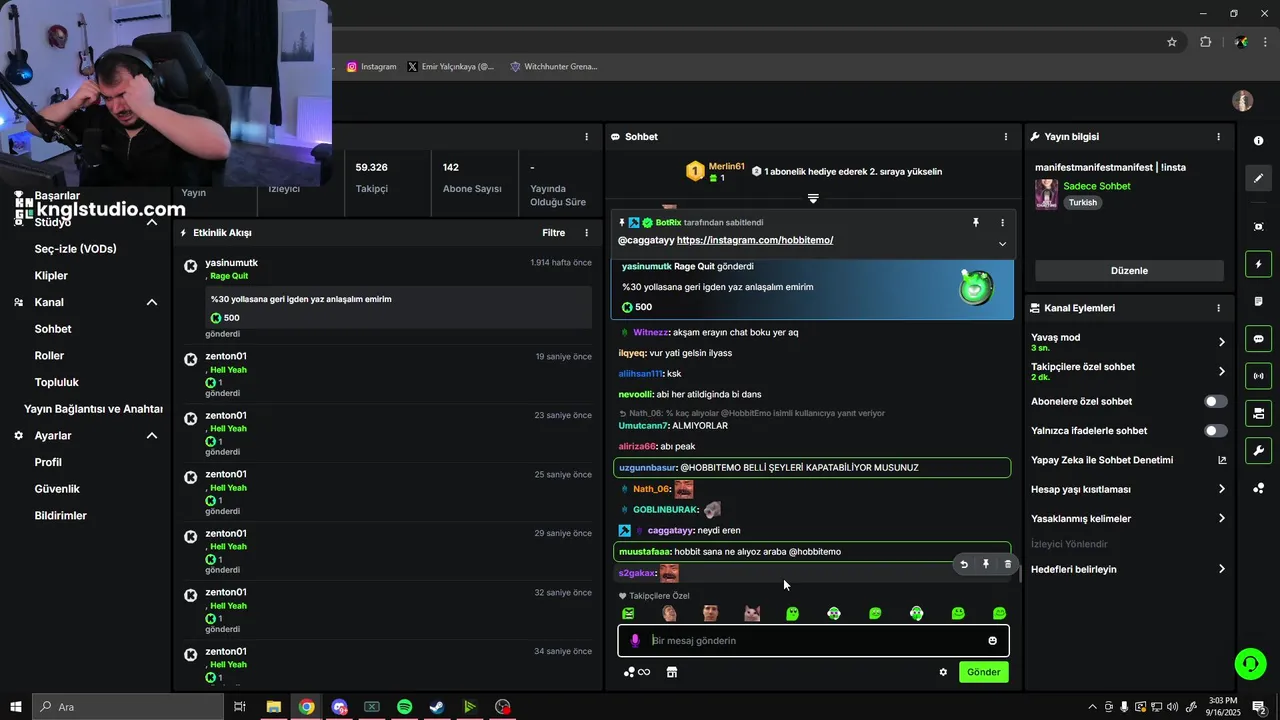Click the profile avatar at top right
This screenshot has height=720, width=1280.
click(x=1243, y=101)
